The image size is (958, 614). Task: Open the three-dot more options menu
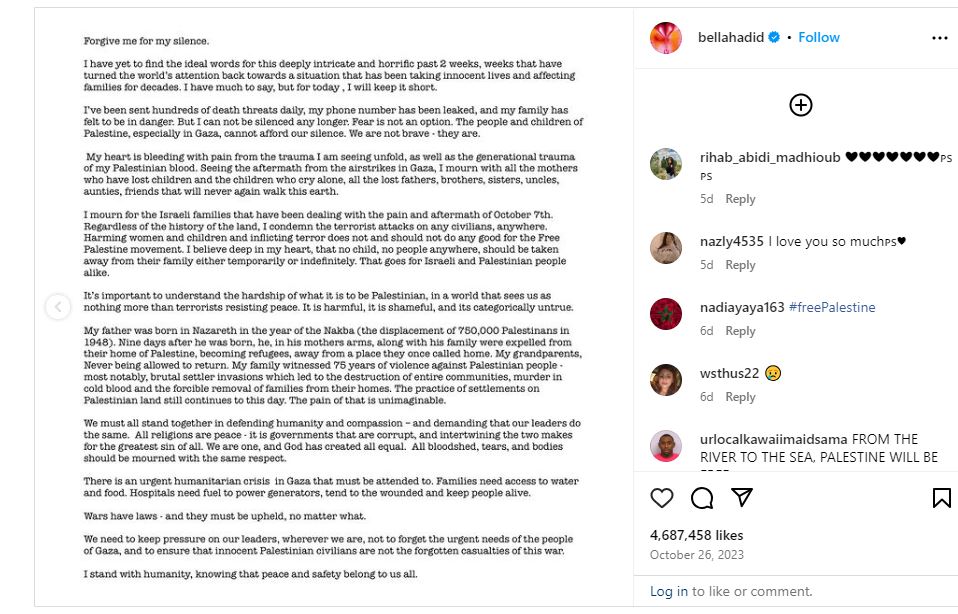tap(939, 38)
